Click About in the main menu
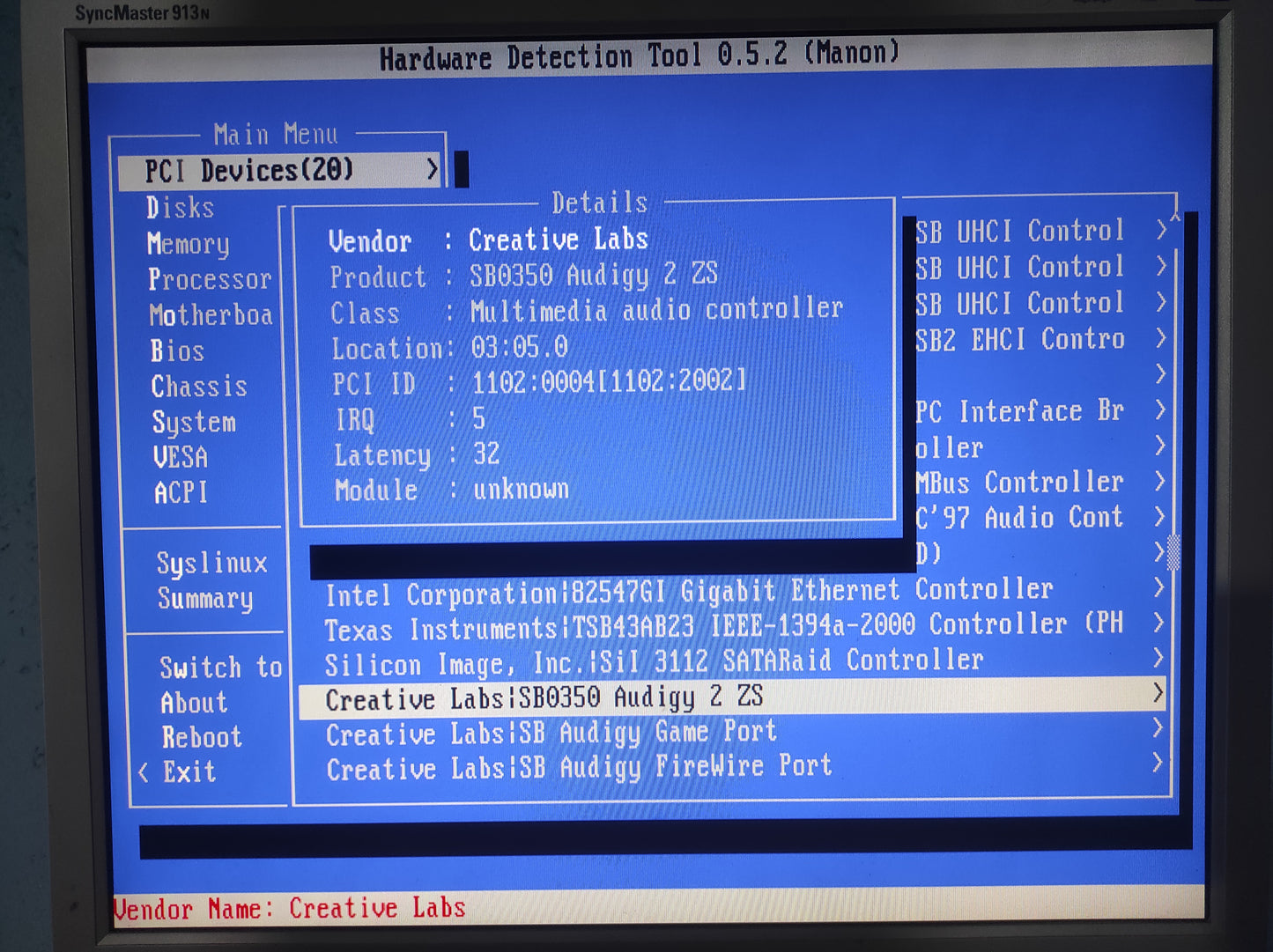The width and height of the screenshot is (1273, 952). (x=194, y=703)
